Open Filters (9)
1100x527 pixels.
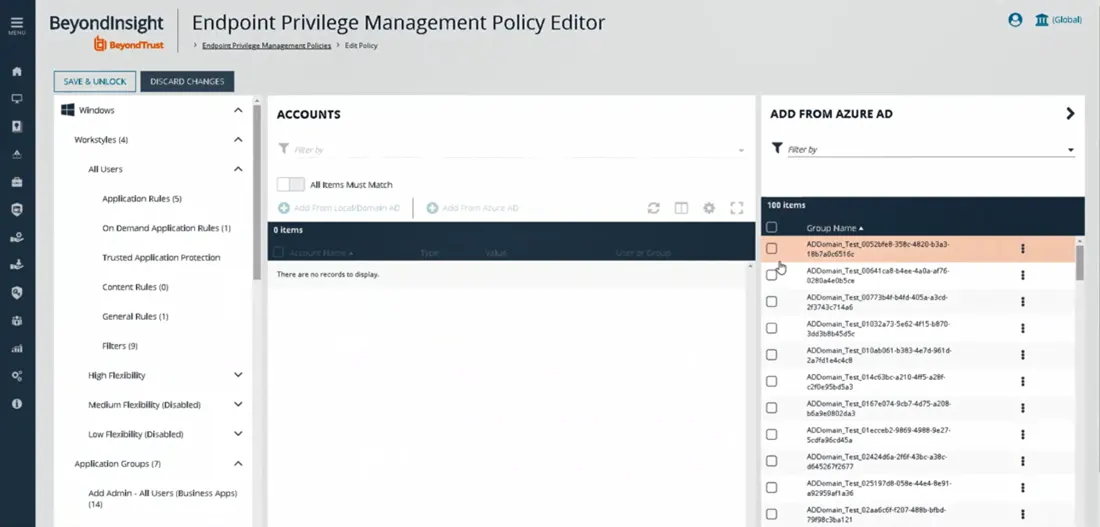pos(120,346)
